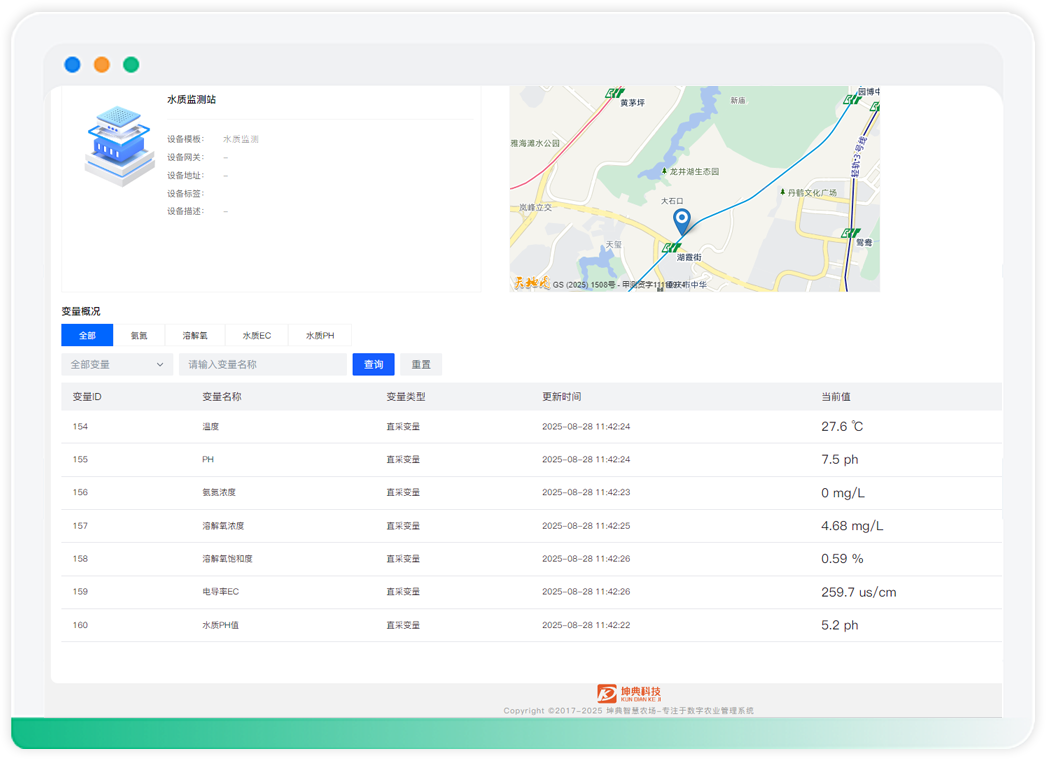Open the 水质EC tab

(x=257, y=336)
